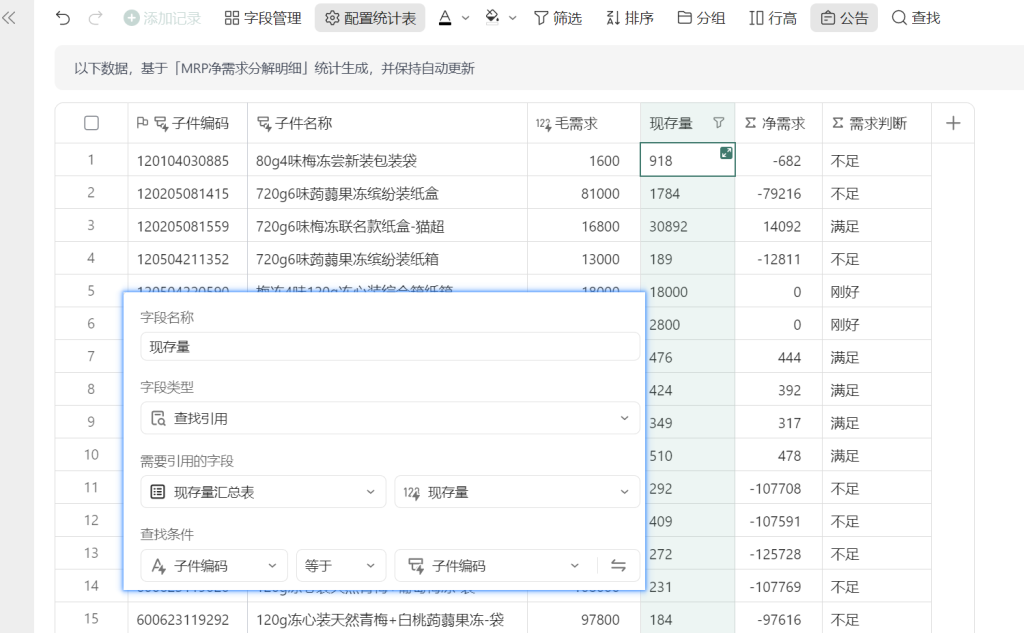Viewport: 1024px width, 633px height.
Task: Apply fill color with the bucket icon
Action: point(492,18)
